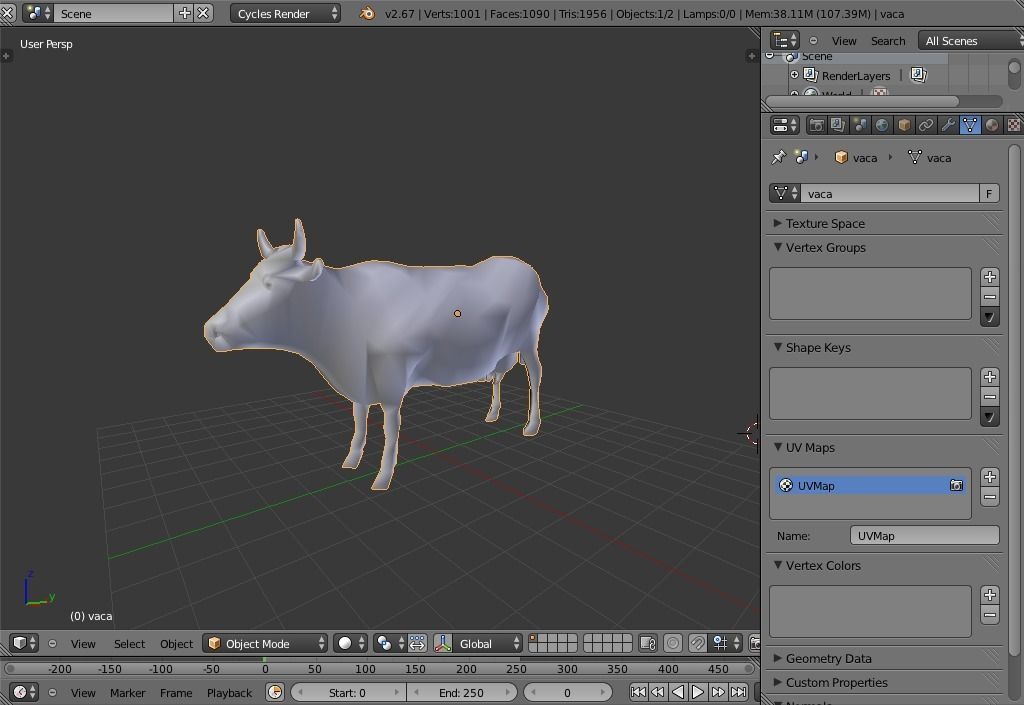Expand the Texture Space panel
The height and width of the screenshot is (705, 1024).
777,223
